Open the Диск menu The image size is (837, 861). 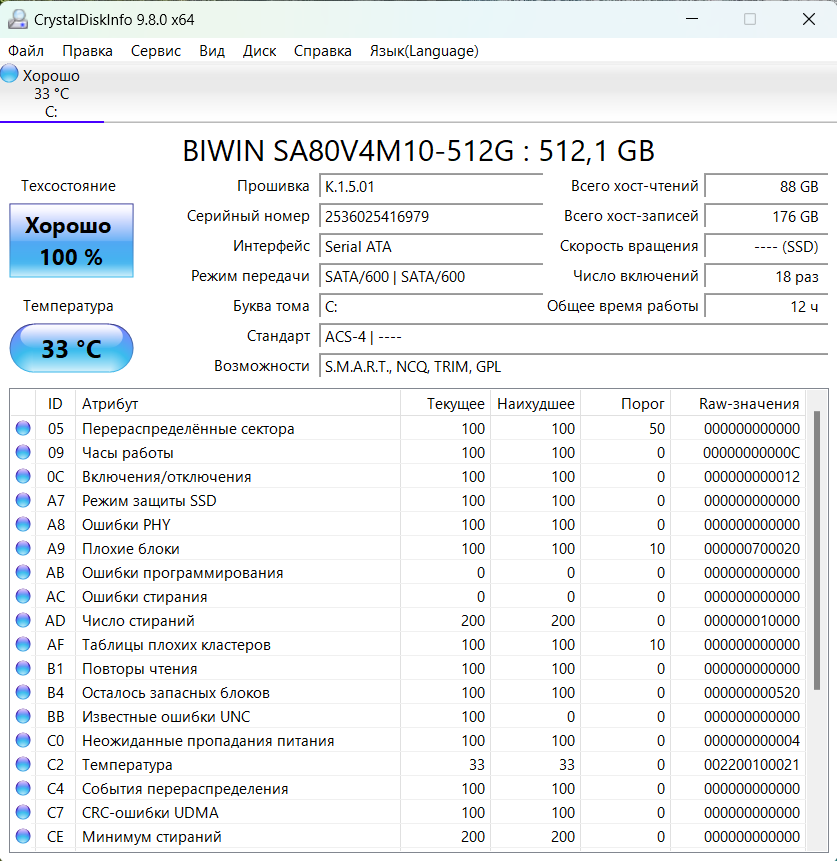pyautogui.click(x=260, y=51)
